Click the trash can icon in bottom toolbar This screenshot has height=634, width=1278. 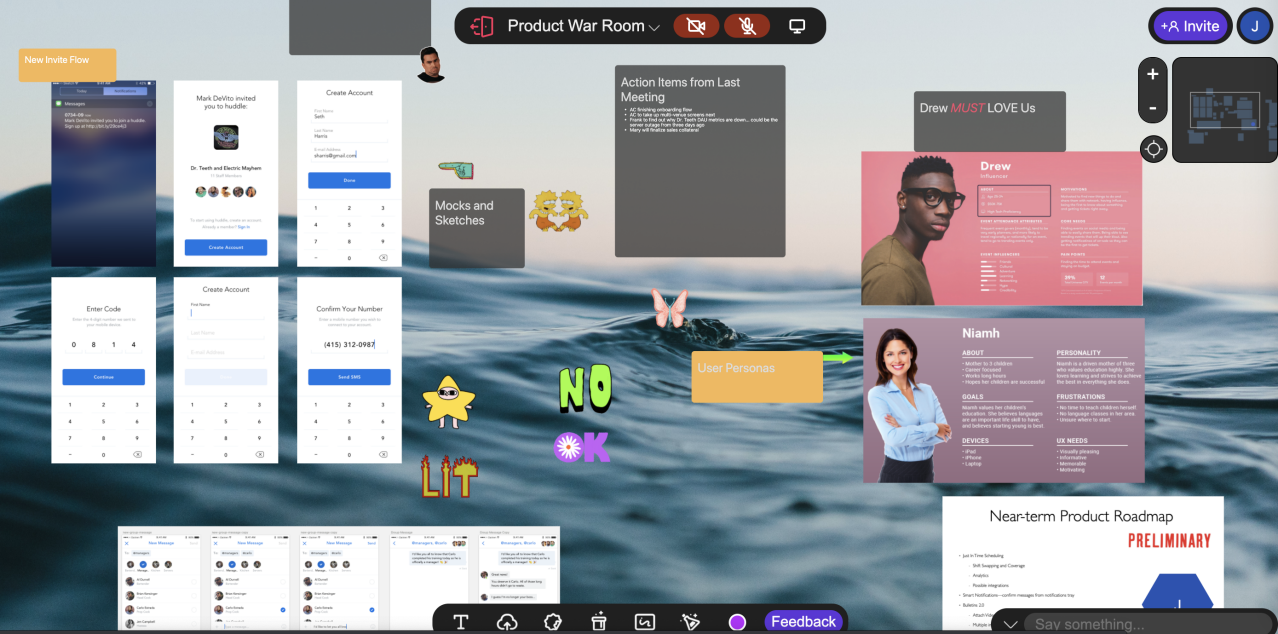coord(599,622)
